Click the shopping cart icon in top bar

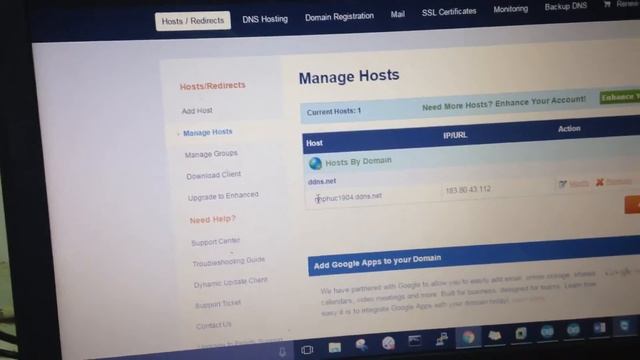pyautogui.click(x=607, y=4)
